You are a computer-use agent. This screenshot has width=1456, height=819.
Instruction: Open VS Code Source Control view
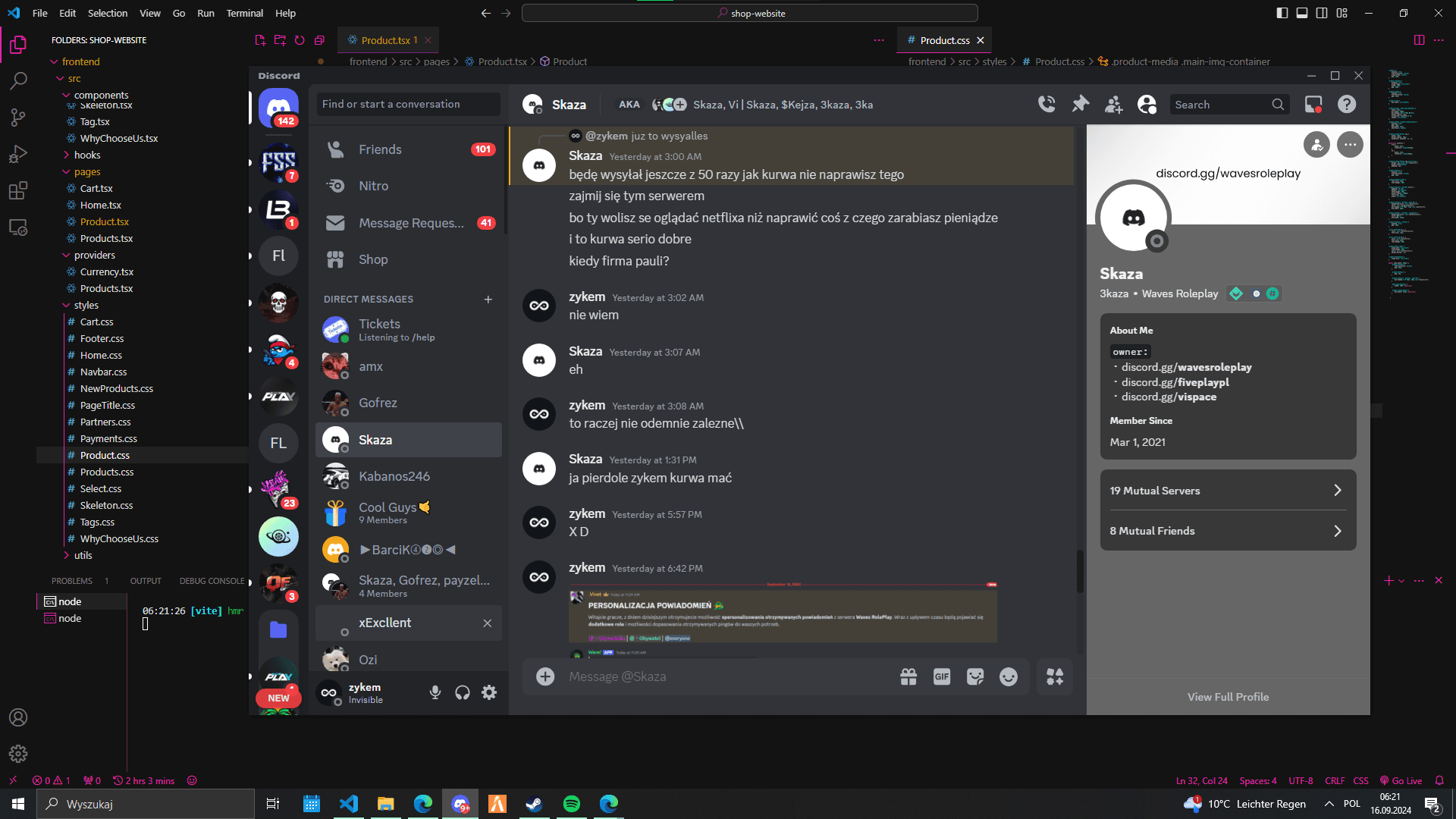click(x=18, y=118)
